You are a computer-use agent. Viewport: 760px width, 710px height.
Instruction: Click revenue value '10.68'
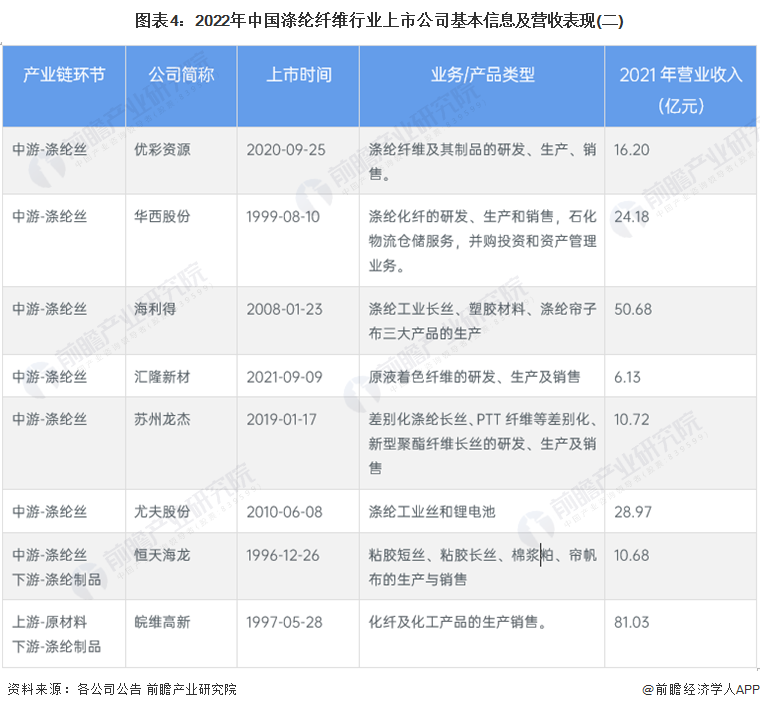(632, 555)
